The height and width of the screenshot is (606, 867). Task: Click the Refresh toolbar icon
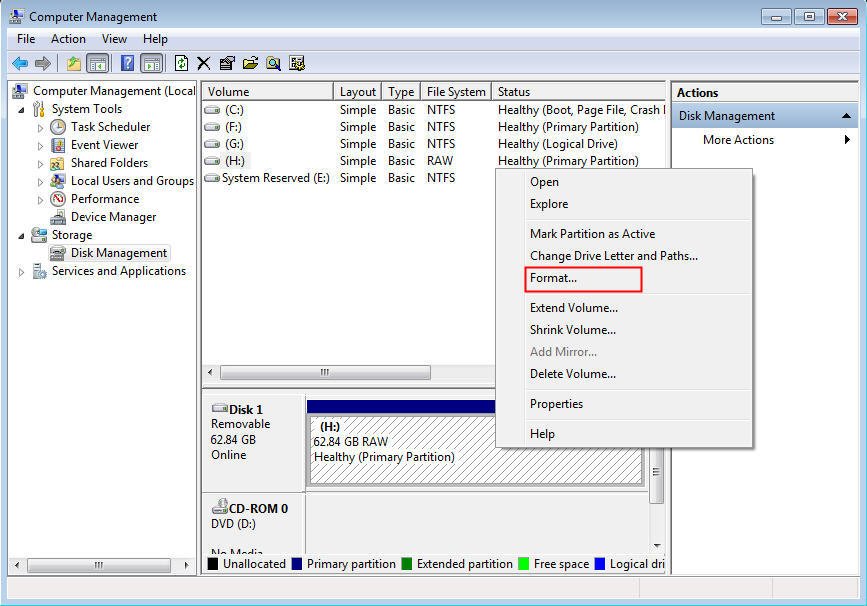click(181, 64)
